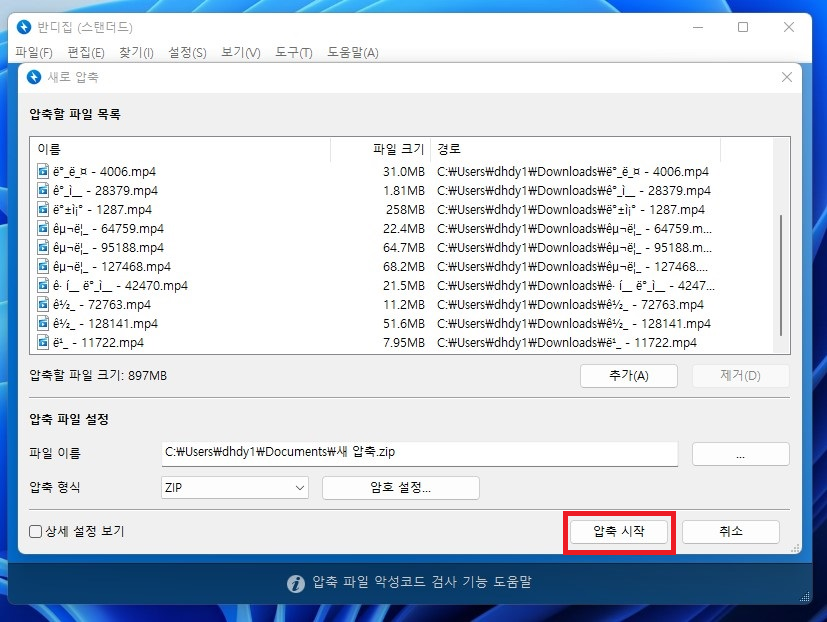Click the 68.2MB size cell
The image size is (827, 622).
pyautogui.click(x=403, y=266)
